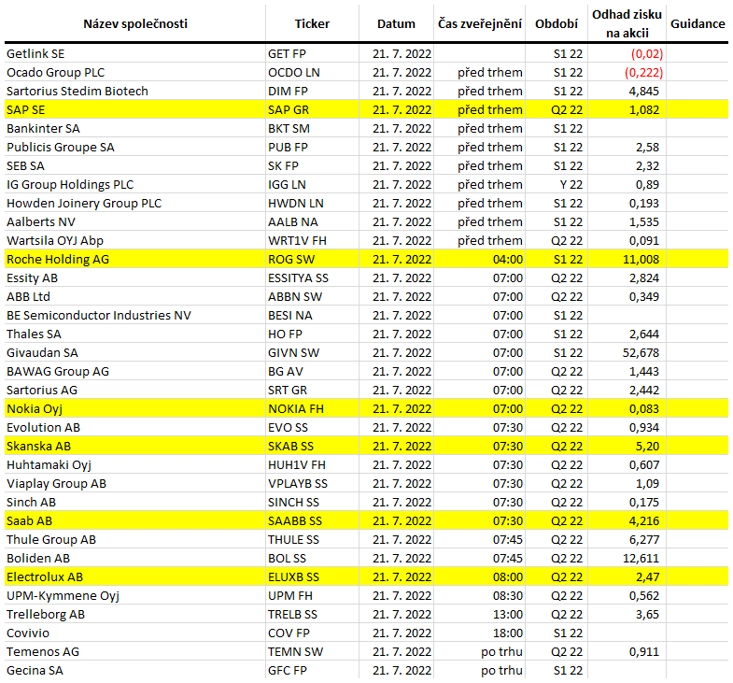
Task: Click the estimate value '12,611'
Action: pos(640,559)
